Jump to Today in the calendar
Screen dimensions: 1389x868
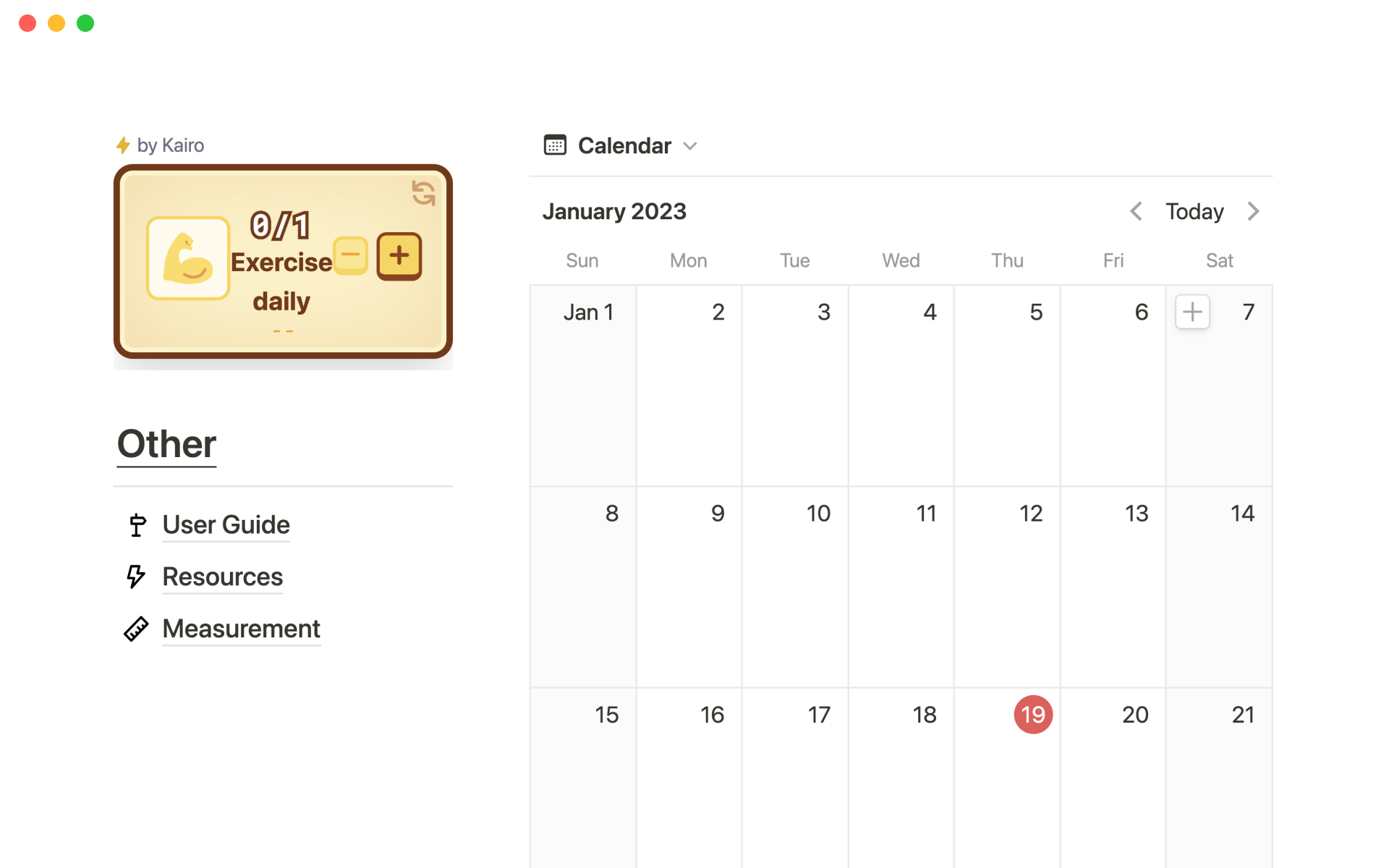(1194, 211)
